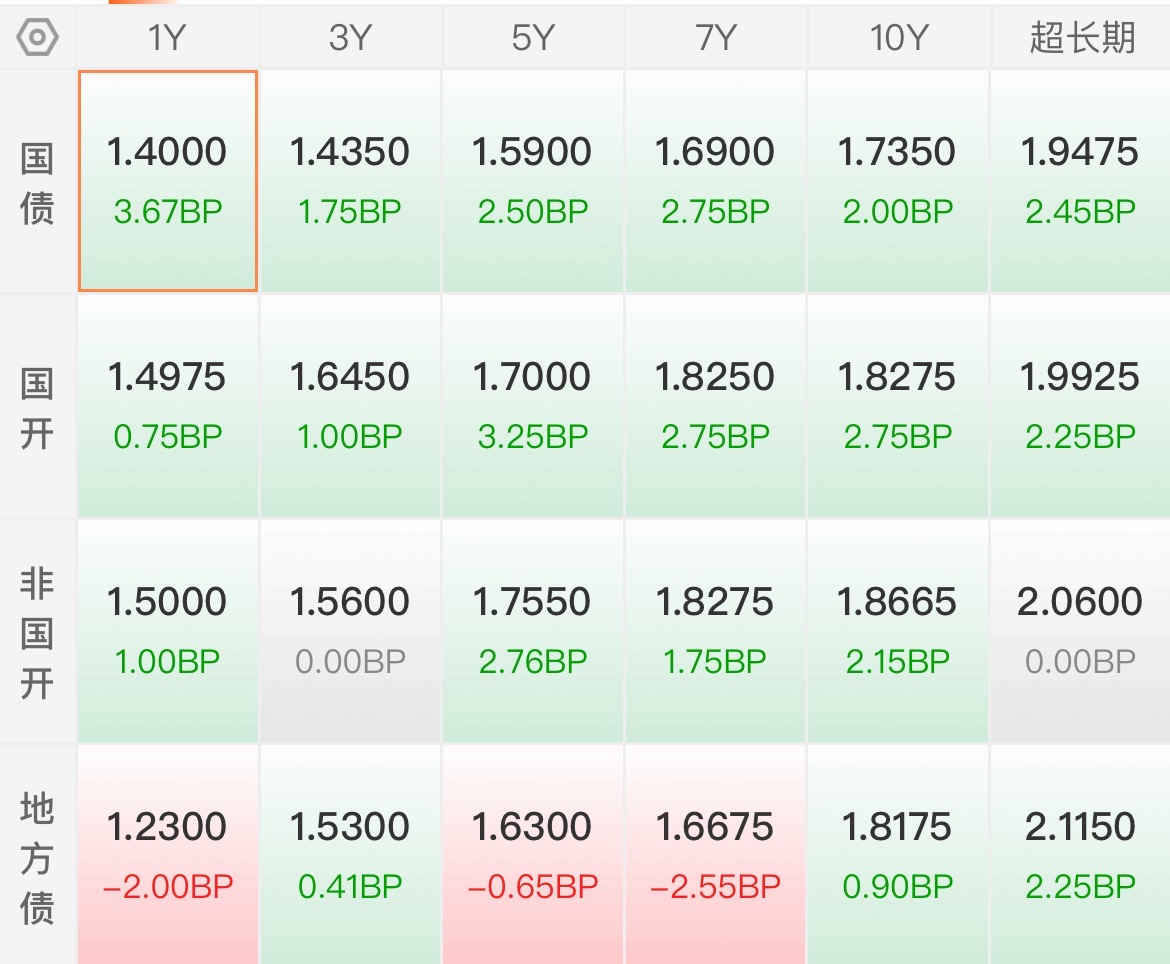Open the 非国开 3Y cell 1.5600

(x=350, y=631)
